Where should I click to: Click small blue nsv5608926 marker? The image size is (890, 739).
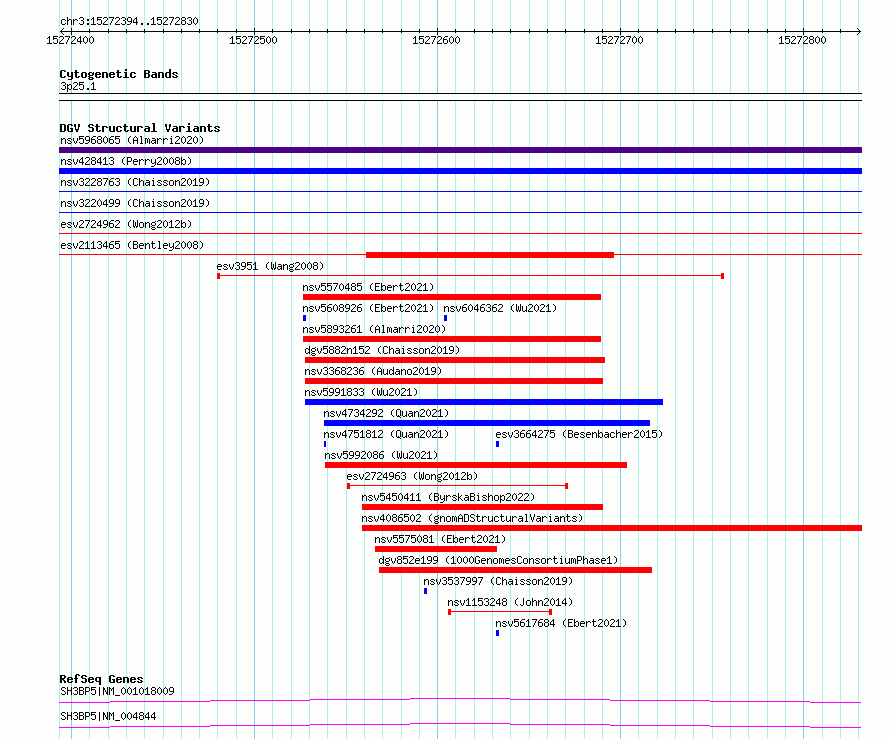click(x=305, y=318)
